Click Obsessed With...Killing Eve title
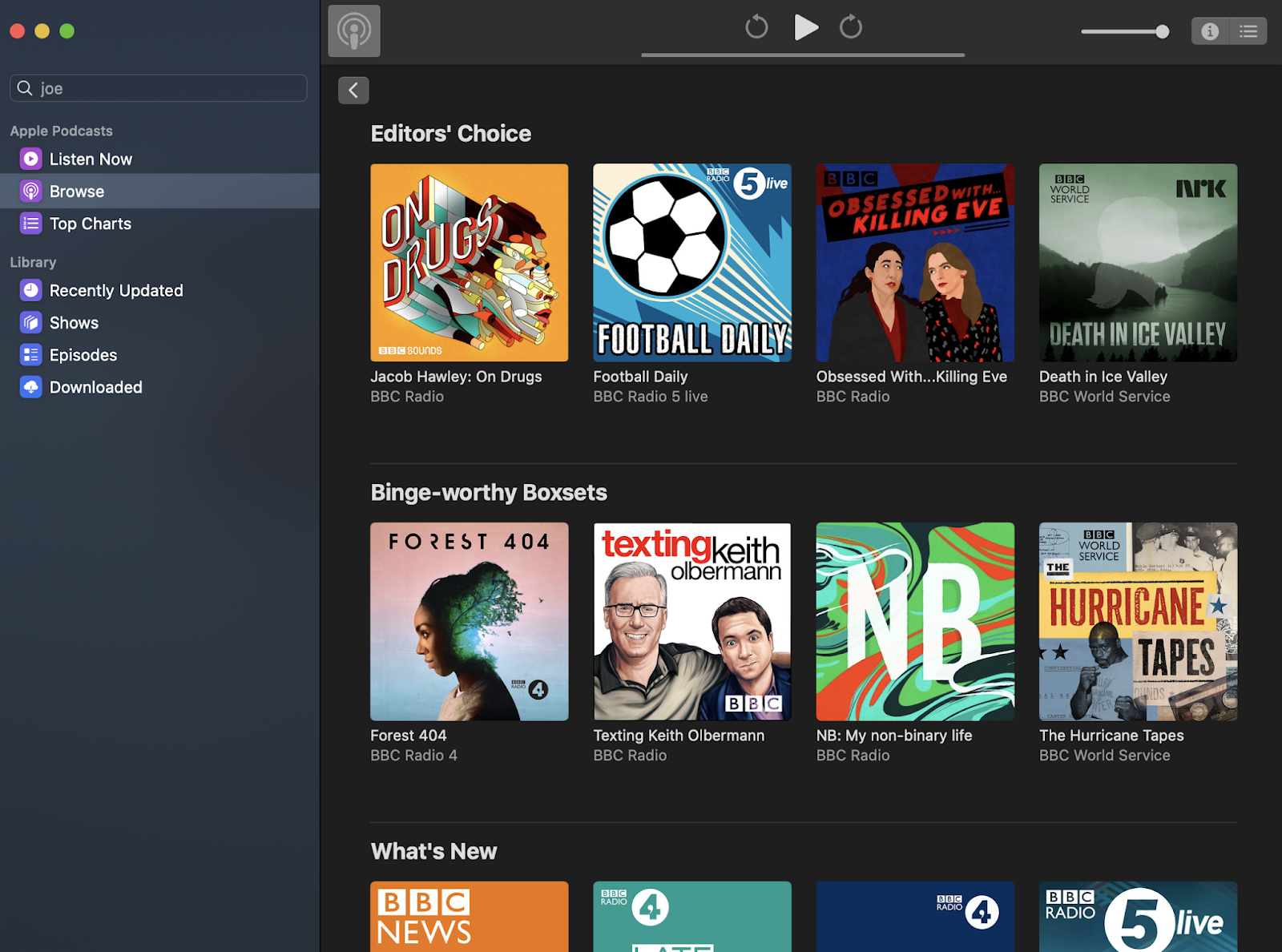This screenshot has height=952, width=1282. pos(912,377)
